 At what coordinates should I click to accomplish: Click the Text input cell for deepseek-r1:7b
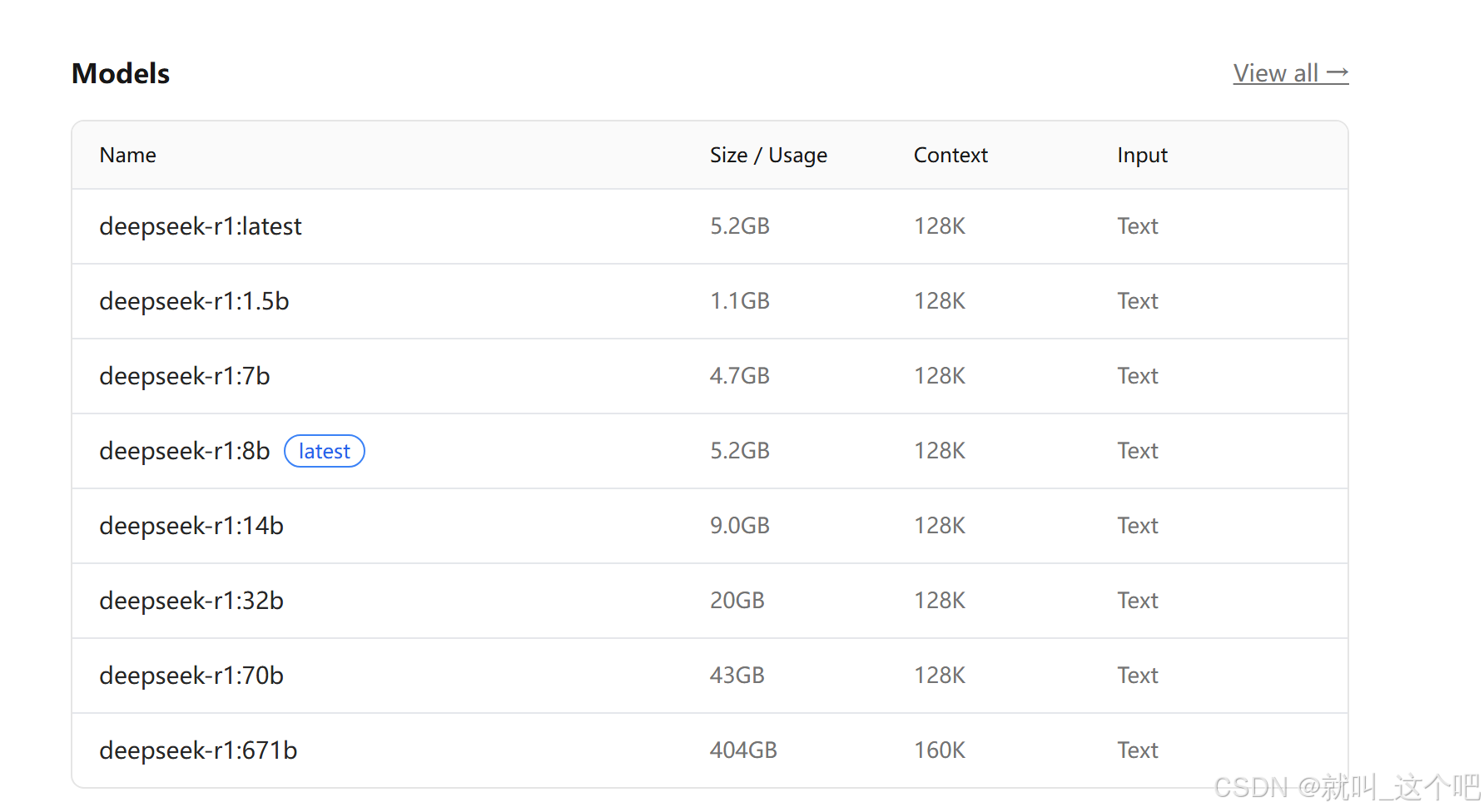1138,376
